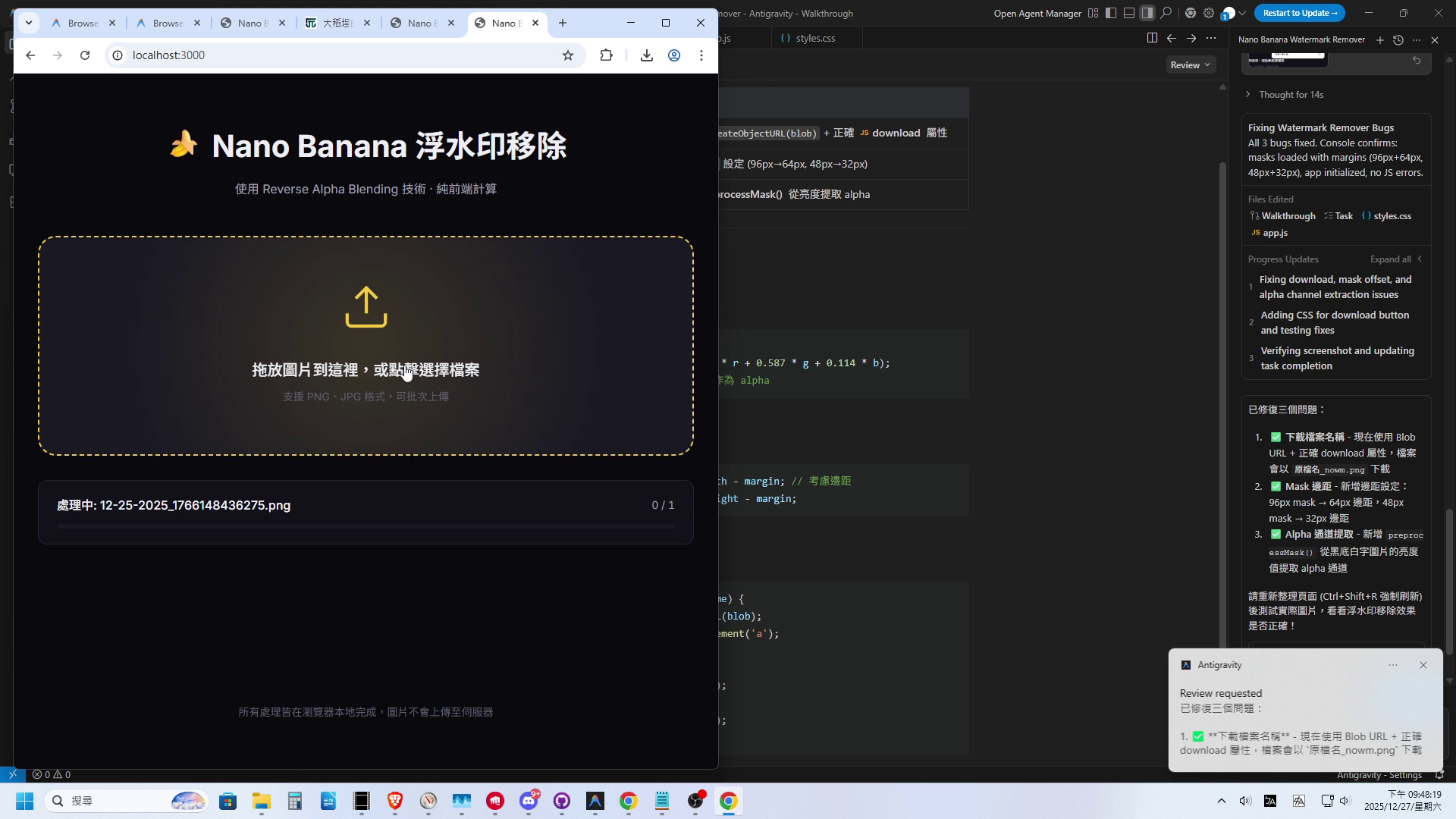This screenshot has width=1456, height=819.
Task: Start a new agent conversation with plus
Action: [x=1379, y=40]
